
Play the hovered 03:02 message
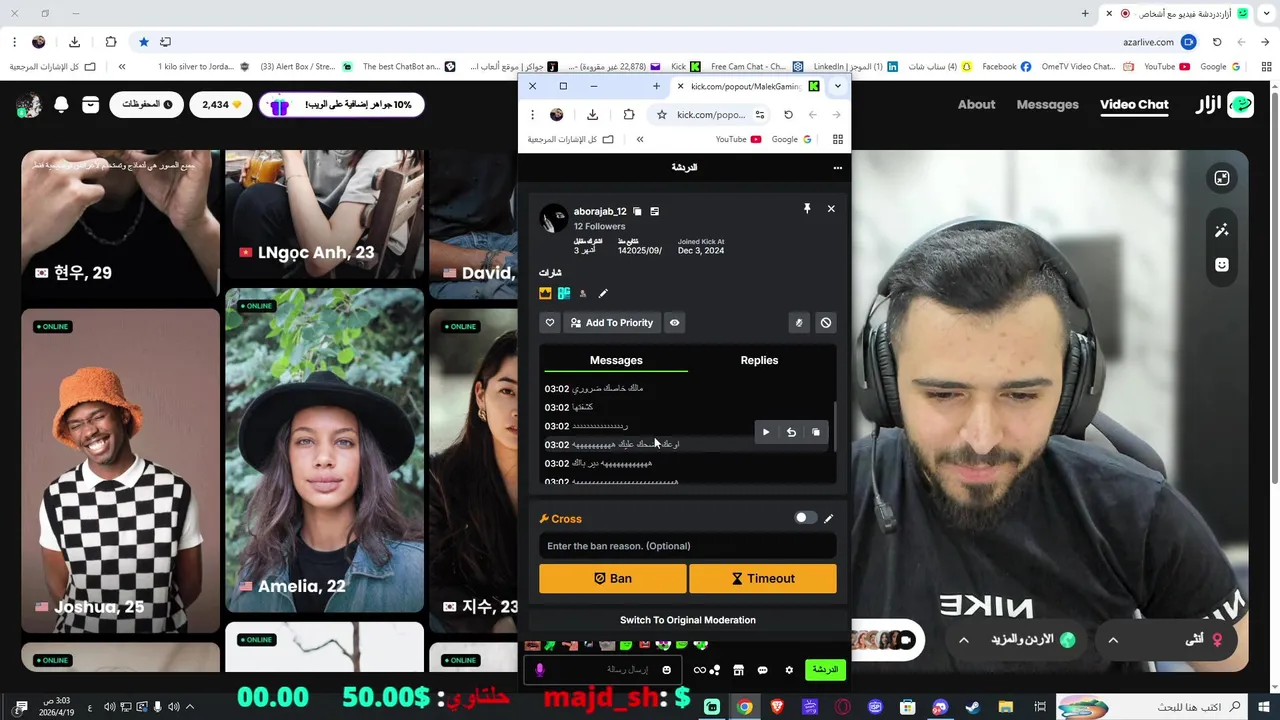pos(766,433)
